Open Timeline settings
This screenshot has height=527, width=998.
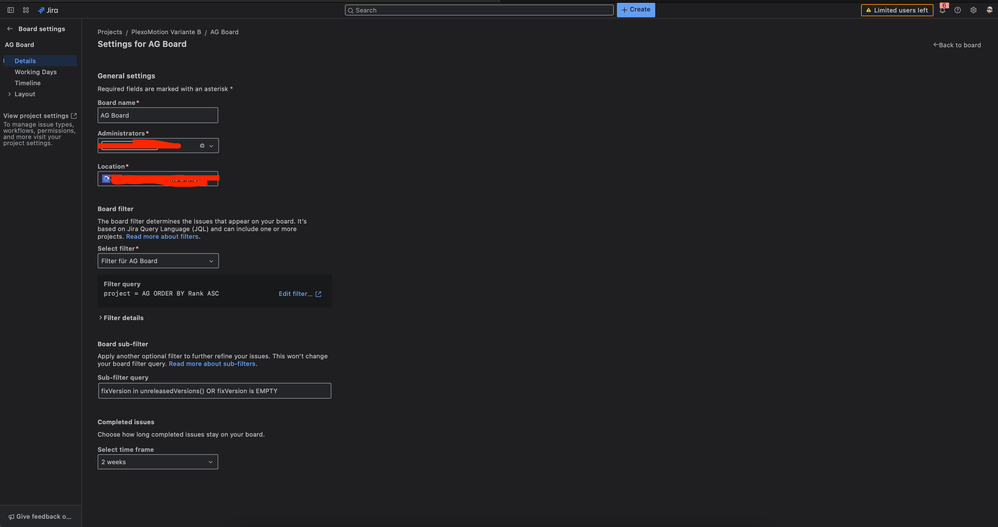tap(27, 83)
